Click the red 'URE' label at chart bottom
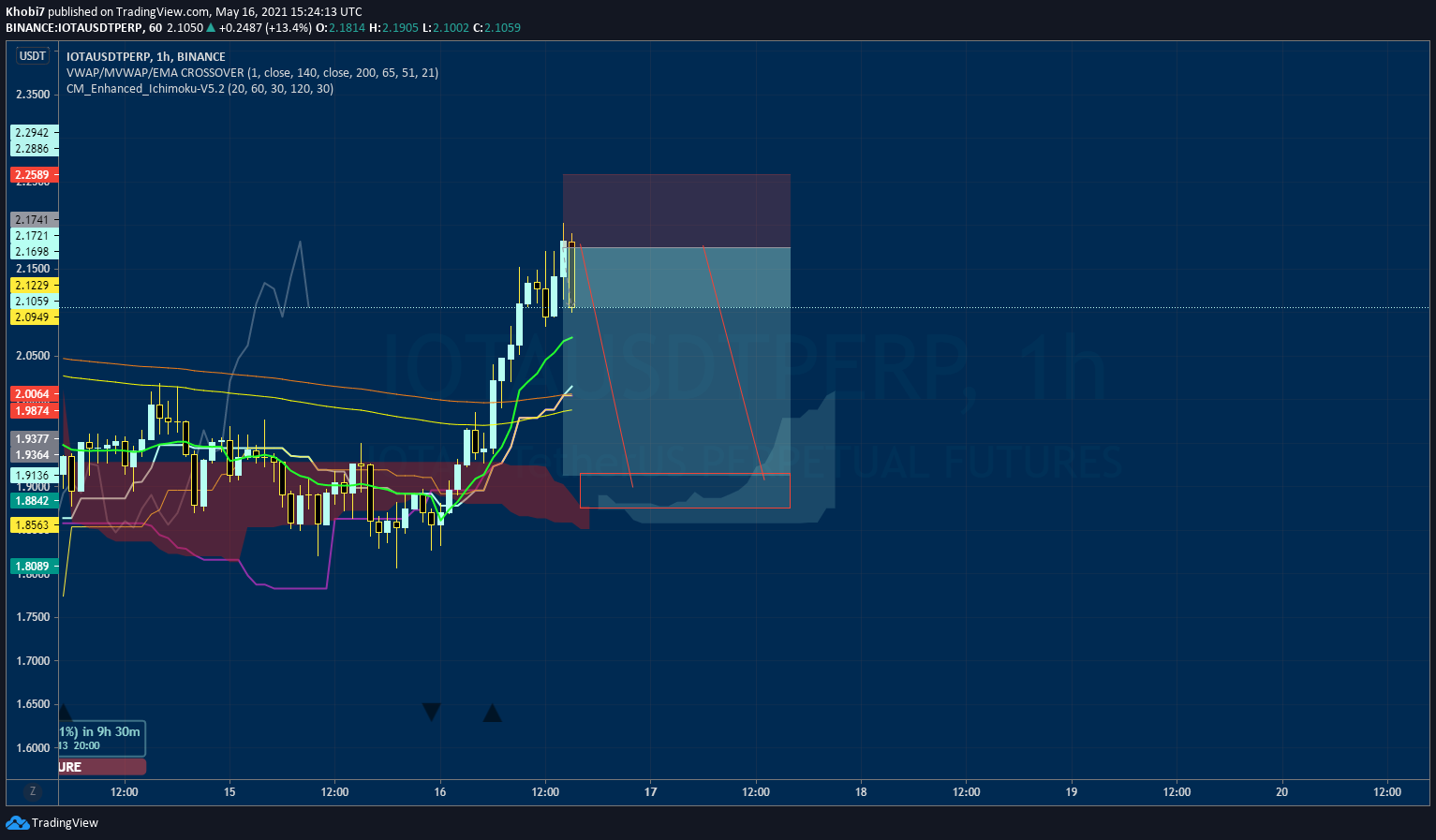 (102, 767)
